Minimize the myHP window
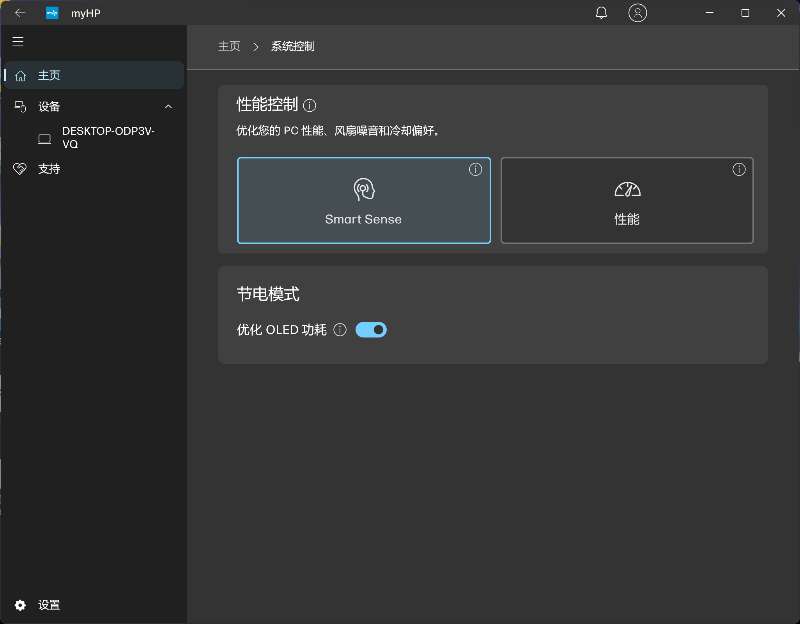The height and width of the screenshot is (624, 800). pos(709,13)
